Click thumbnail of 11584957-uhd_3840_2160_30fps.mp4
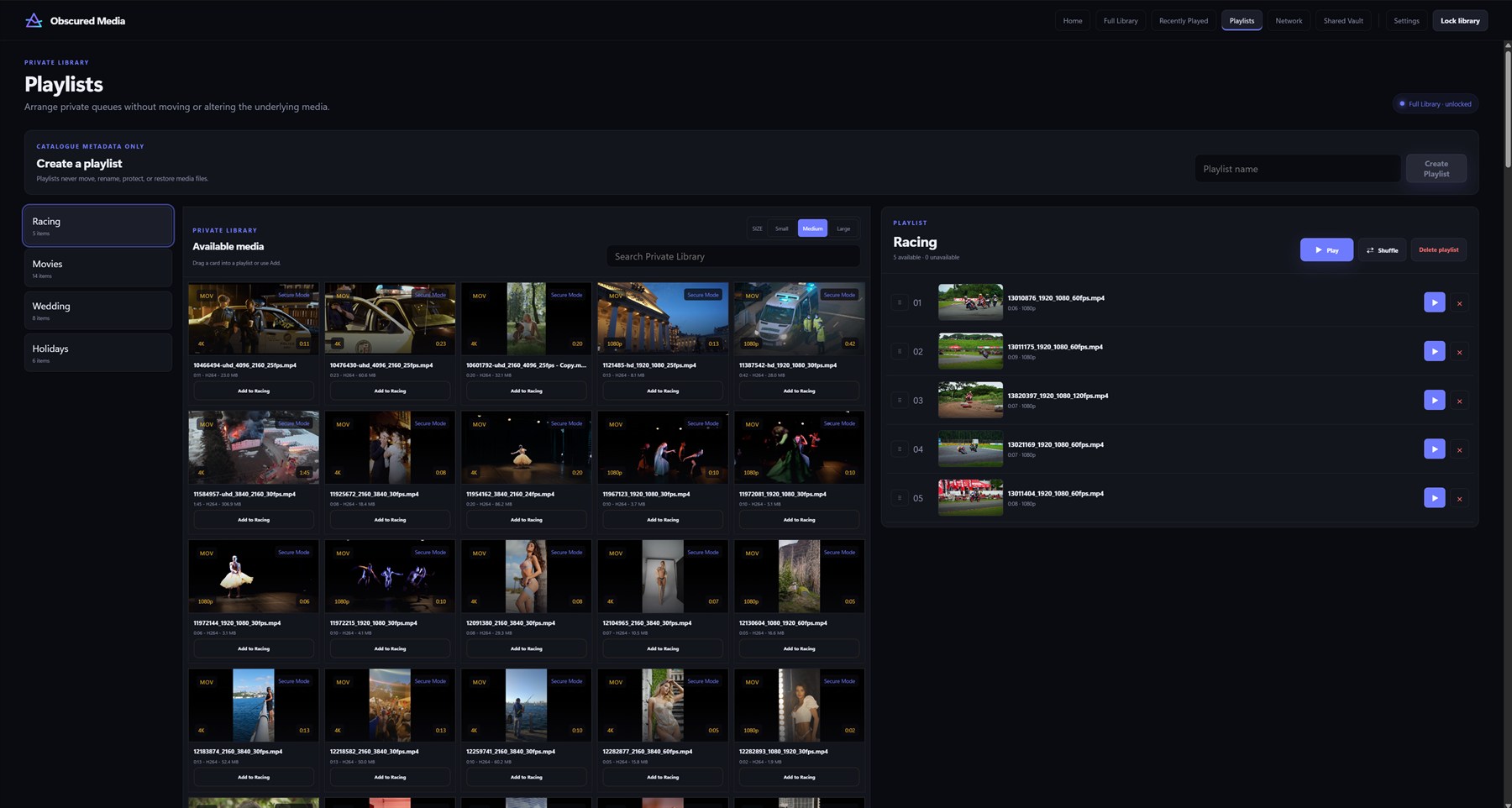Viewport: 1512px width, 808px height. tap(254, 447)
